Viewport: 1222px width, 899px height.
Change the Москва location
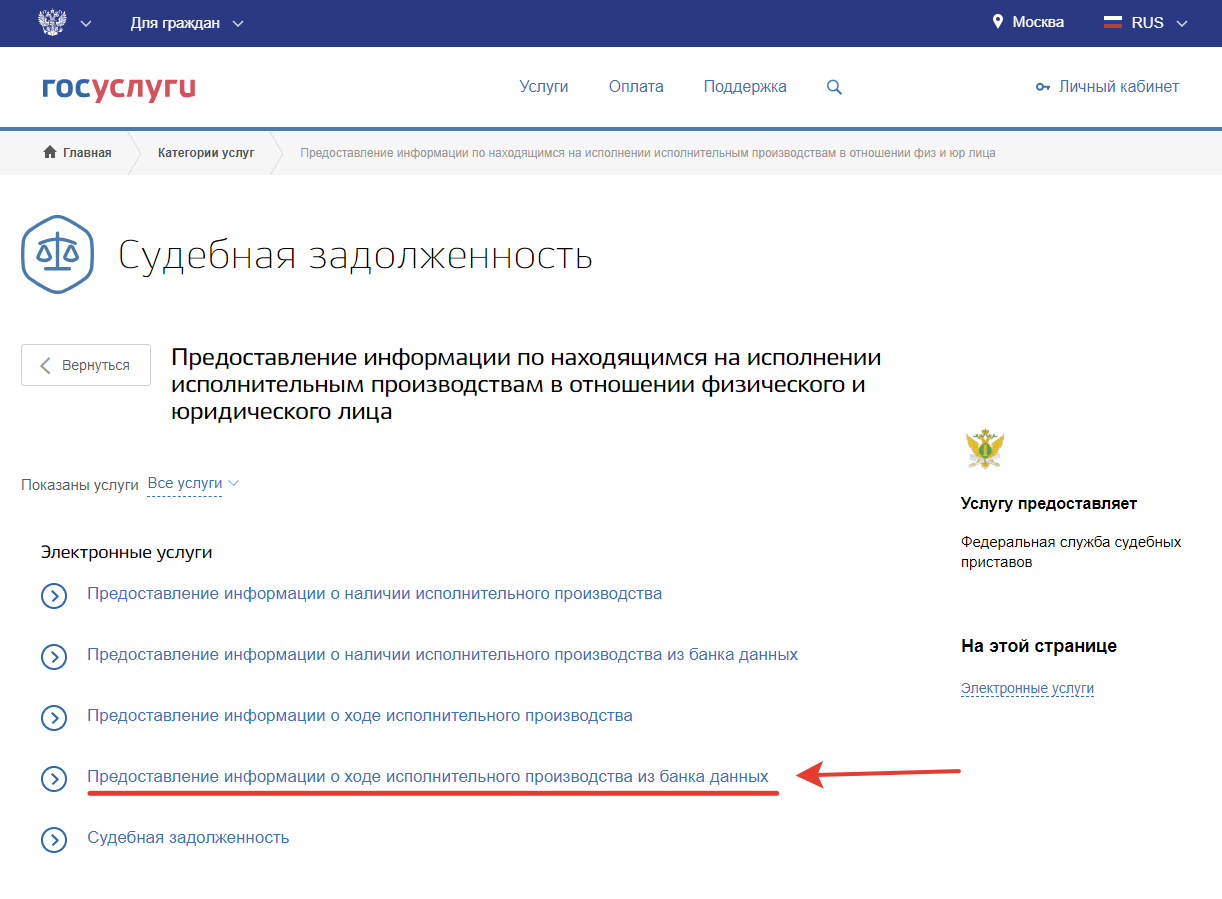coord(1028,22)
